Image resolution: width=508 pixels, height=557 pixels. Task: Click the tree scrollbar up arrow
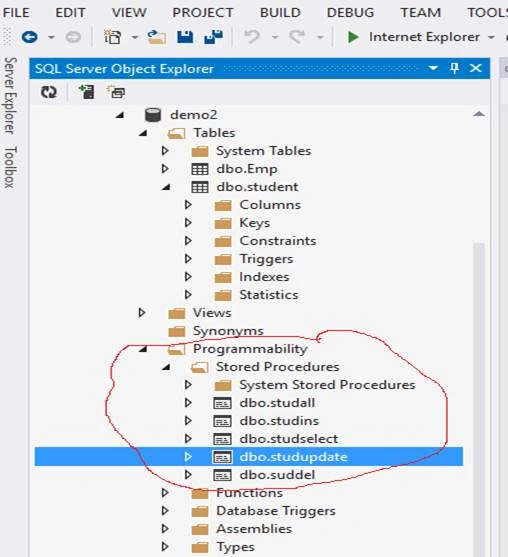click(x=479, y=114)
